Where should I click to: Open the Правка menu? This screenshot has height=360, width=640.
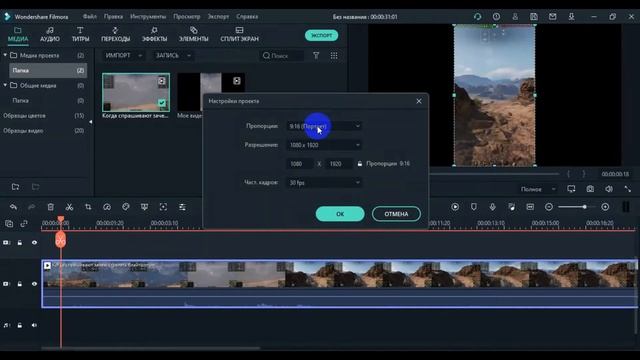[x=113, y=17]
